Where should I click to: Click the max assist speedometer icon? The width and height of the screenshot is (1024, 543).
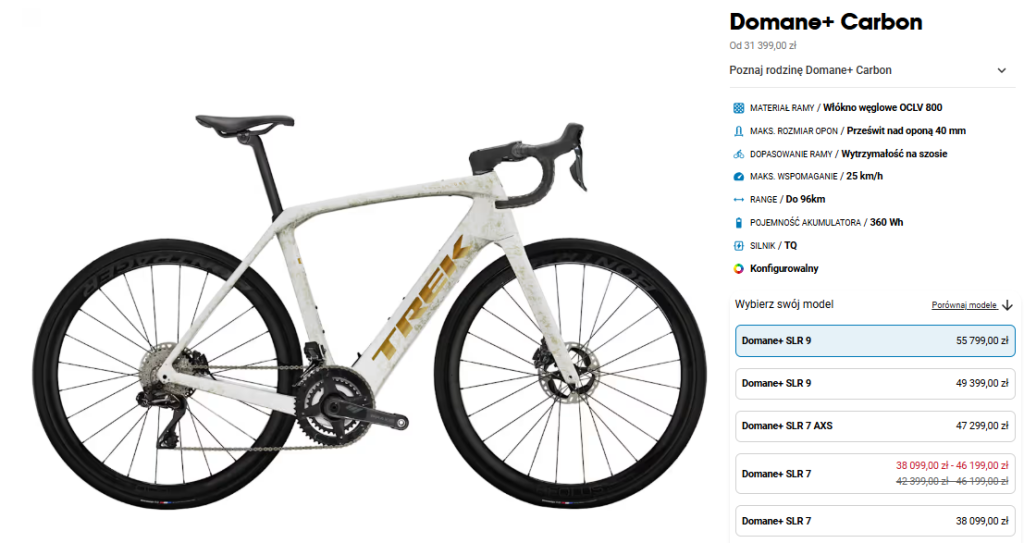739,176
